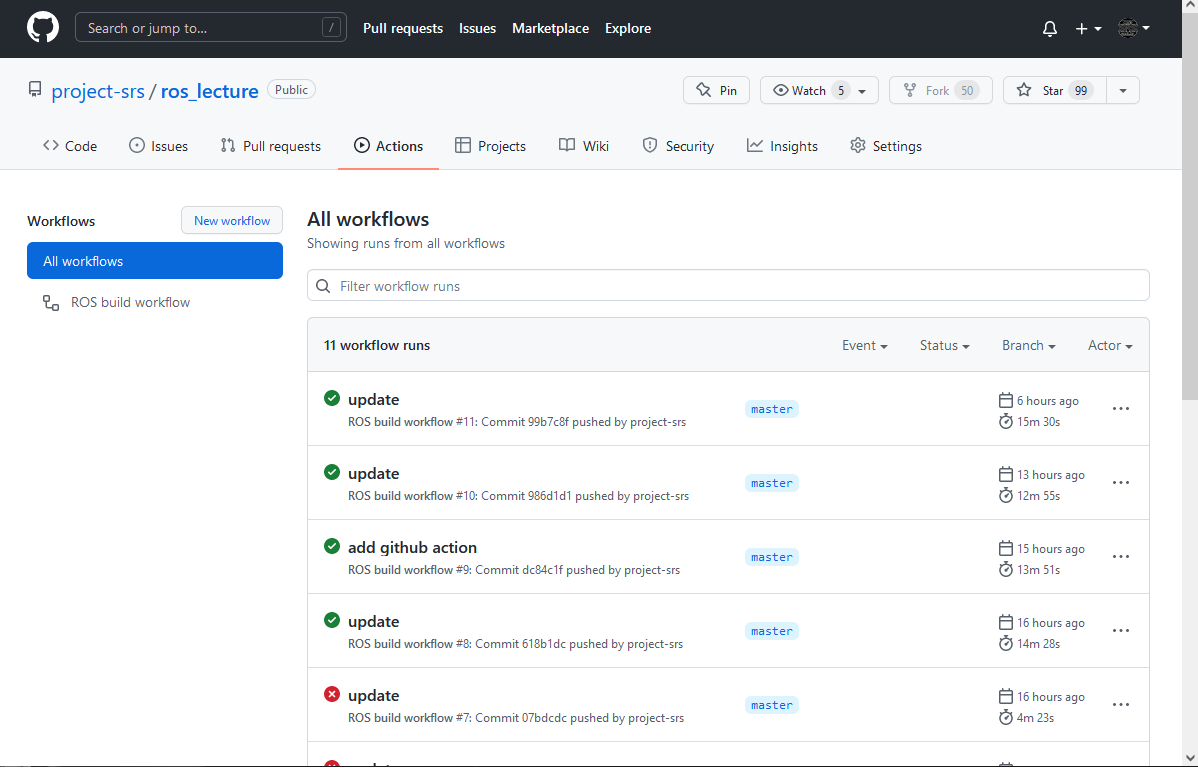Open GitHub home via Octocat logo

pyautogui.click(x=43, y=28)
